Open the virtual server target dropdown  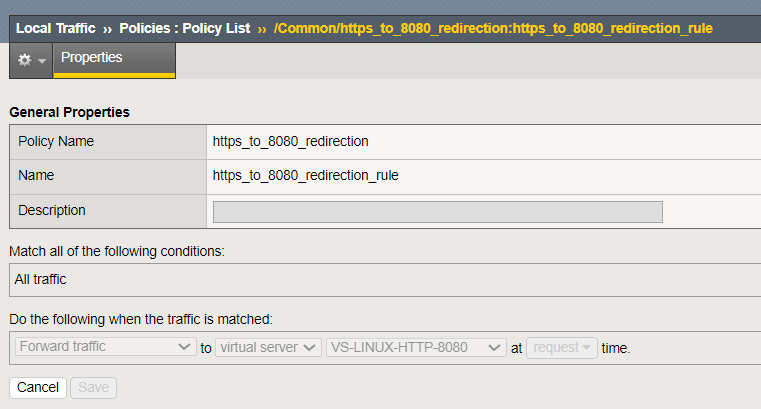point(268,348)
